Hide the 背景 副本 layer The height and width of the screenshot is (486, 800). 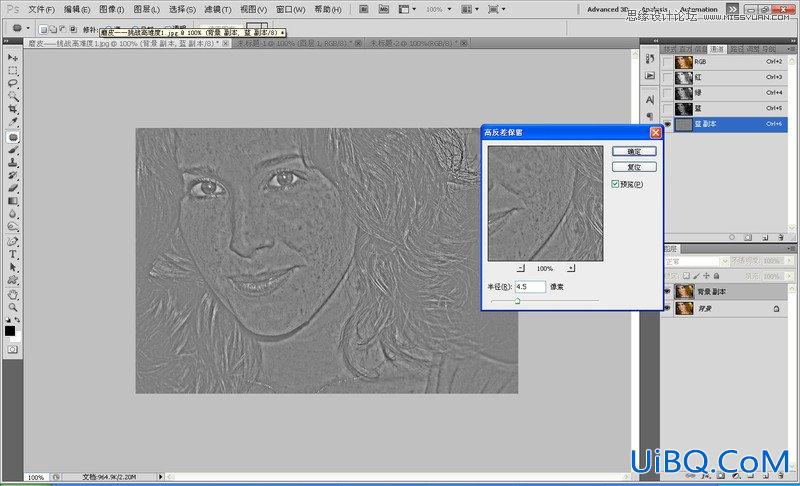point(667,292)
